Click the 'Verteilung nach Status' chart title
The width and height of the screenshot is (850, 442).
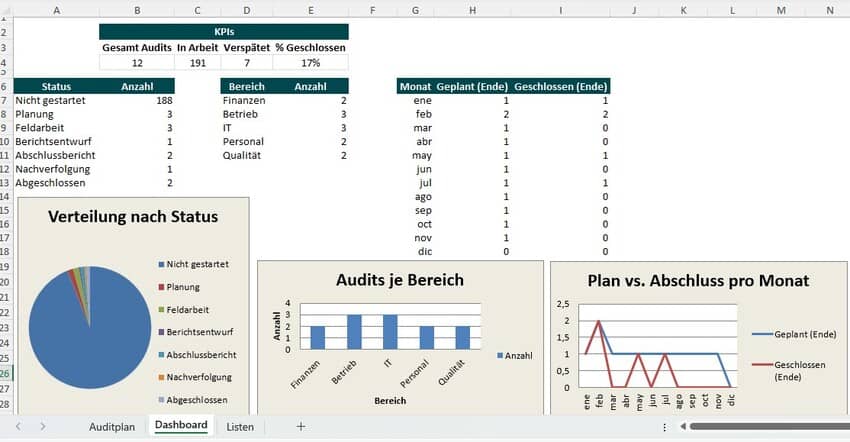133,216
